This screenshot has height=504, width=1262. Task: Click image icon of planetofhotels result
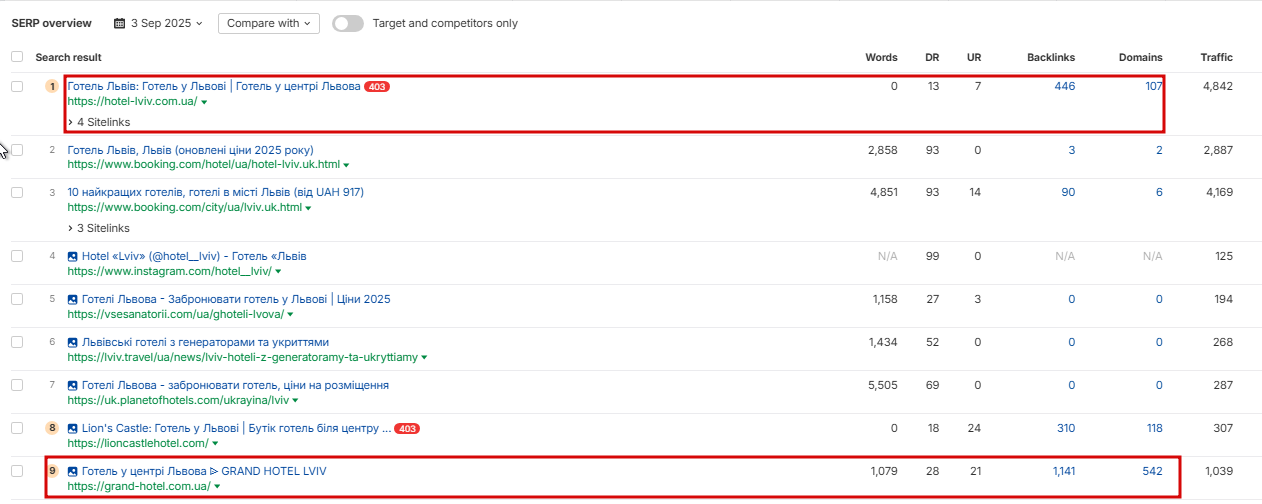72,385
